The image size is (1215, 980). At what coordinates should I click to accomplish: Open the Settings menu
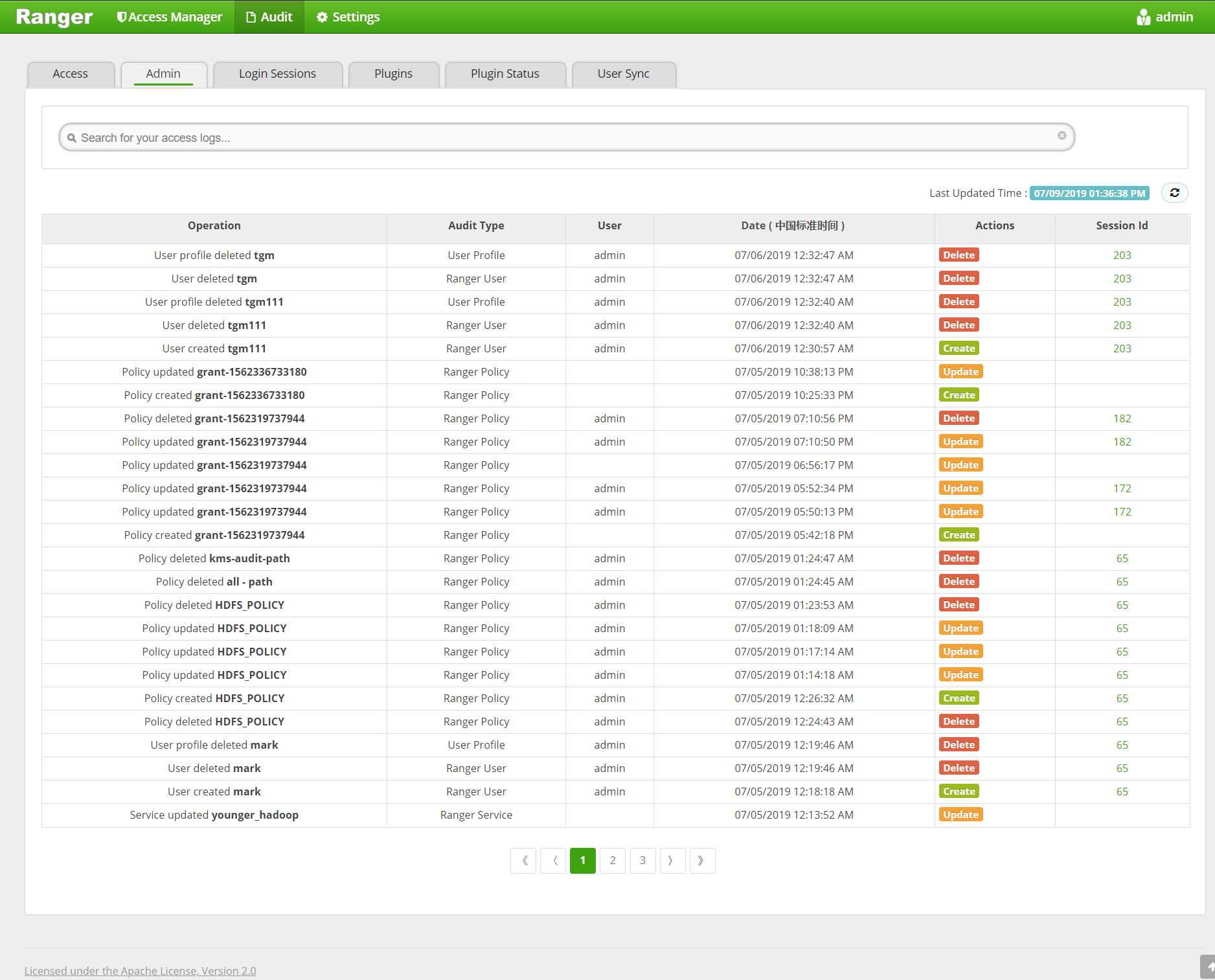tap(348, 17)
